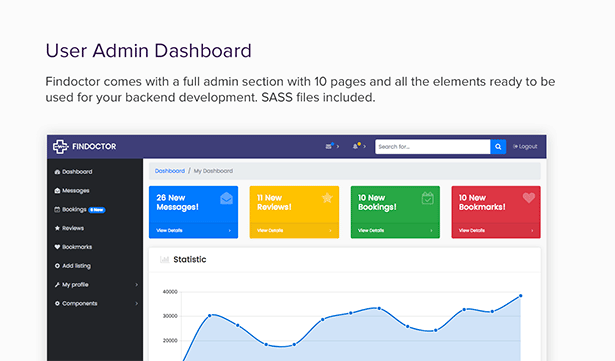
Task: Click the 30000 axis label
Action: [170, 316]
